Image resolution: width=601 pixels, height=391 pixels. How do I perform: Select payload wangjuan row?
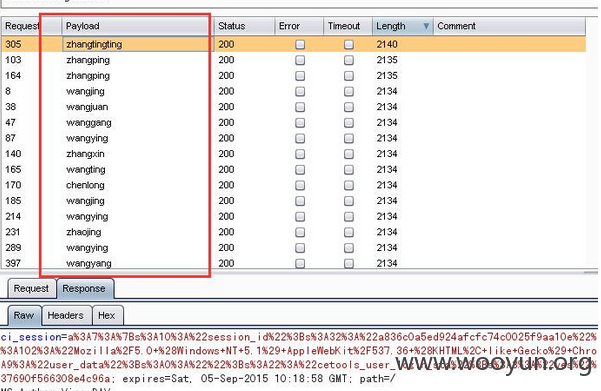click(x=87, y=107)
